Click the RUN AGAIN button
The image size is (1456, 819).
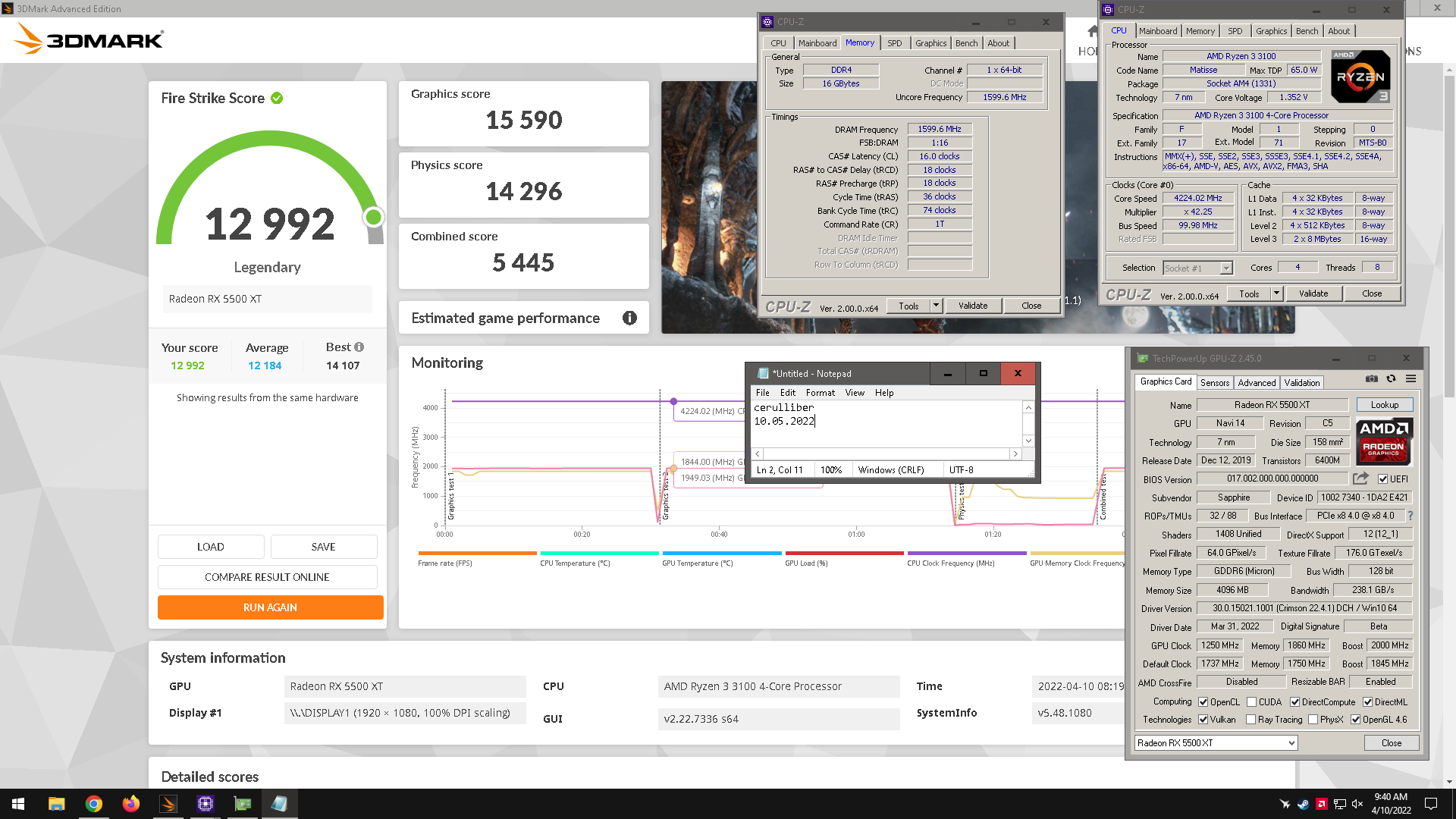(x=271, y=607)
